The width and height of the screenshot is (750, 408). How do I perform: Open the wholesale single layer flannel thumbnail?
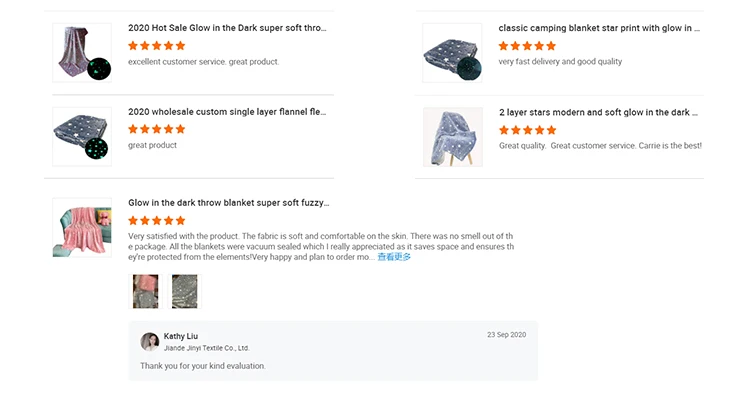[x=82, y=137]
